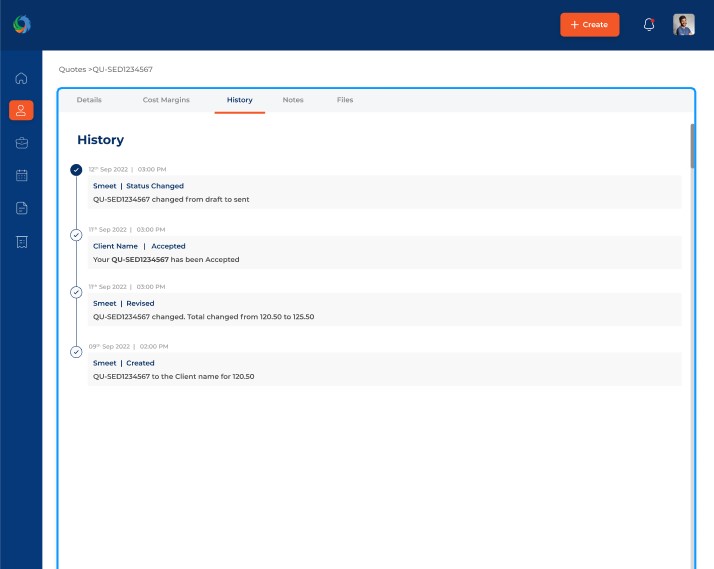
Task: Click the Accepted event timeline checkmark
Action: tap(77, 234)
